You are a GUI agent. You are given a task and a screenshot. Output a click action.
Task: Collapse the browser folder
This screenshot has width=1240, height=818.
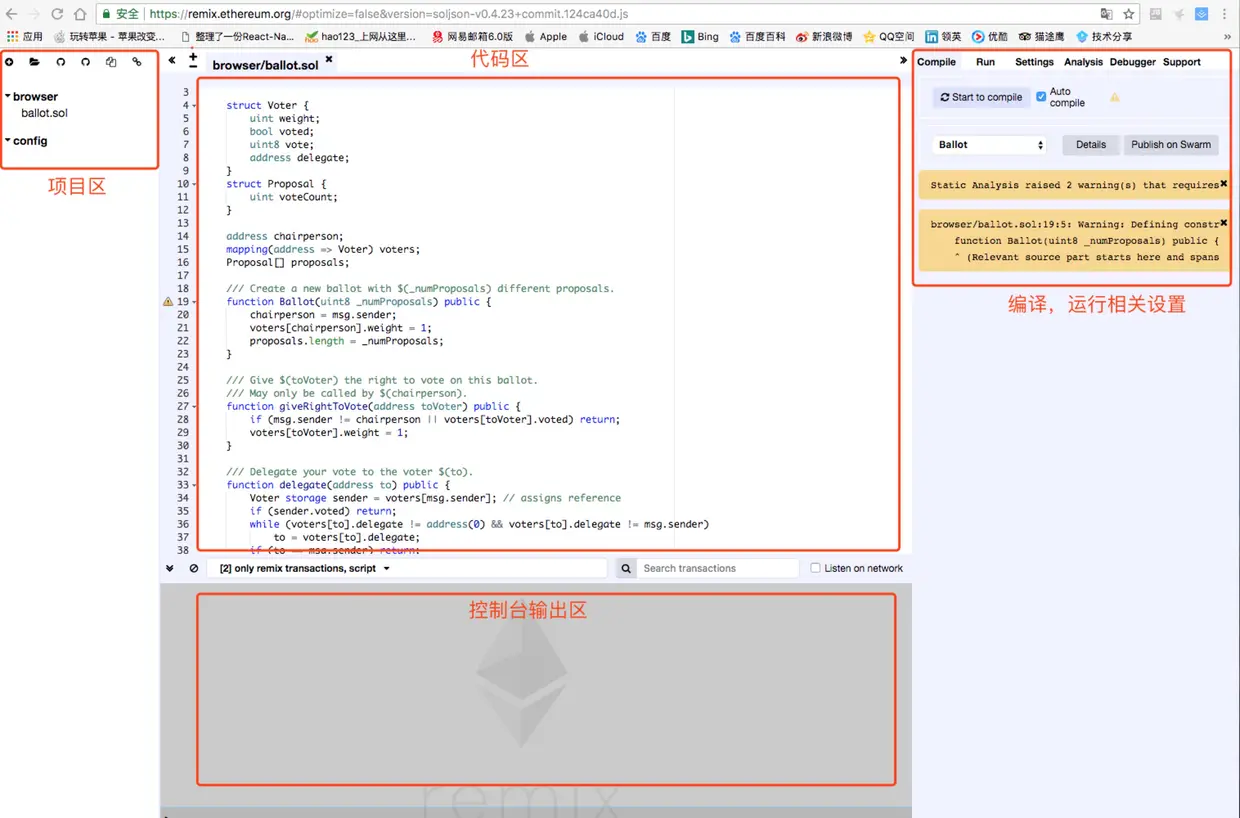pyautogui.click(x=8, y=96)
